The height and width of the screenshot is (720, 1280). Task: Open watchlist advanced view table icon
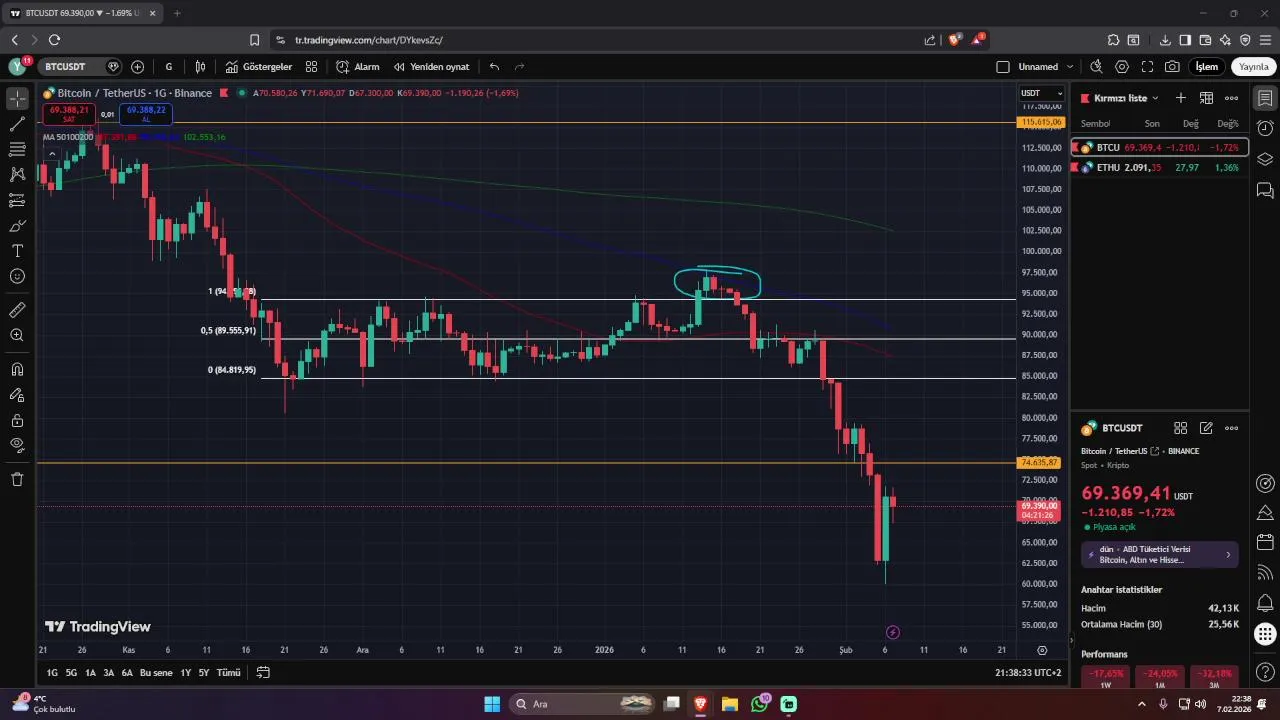(1206, 98)
